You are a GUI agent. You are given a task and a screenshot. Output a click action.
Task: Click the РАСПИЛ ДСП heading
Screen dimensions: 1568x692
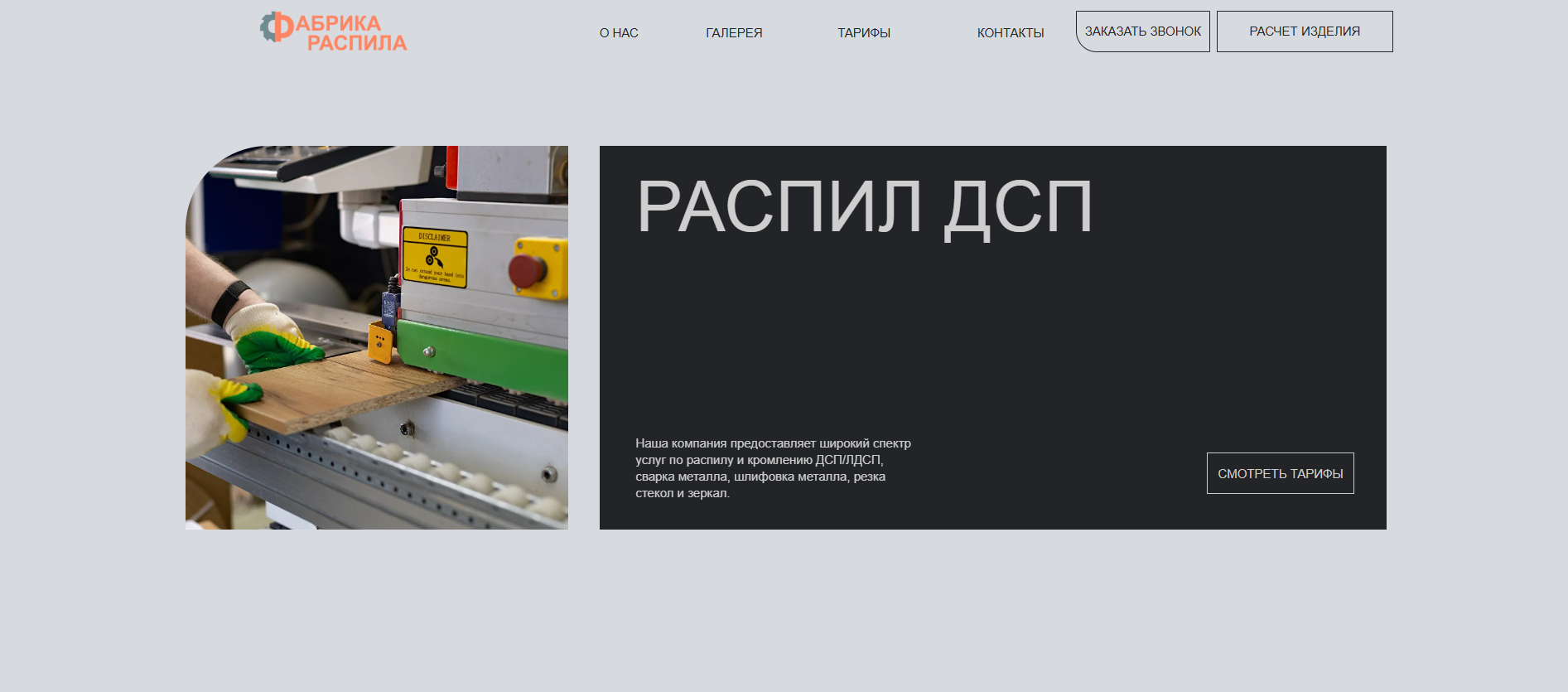click(x=864, y=207)
